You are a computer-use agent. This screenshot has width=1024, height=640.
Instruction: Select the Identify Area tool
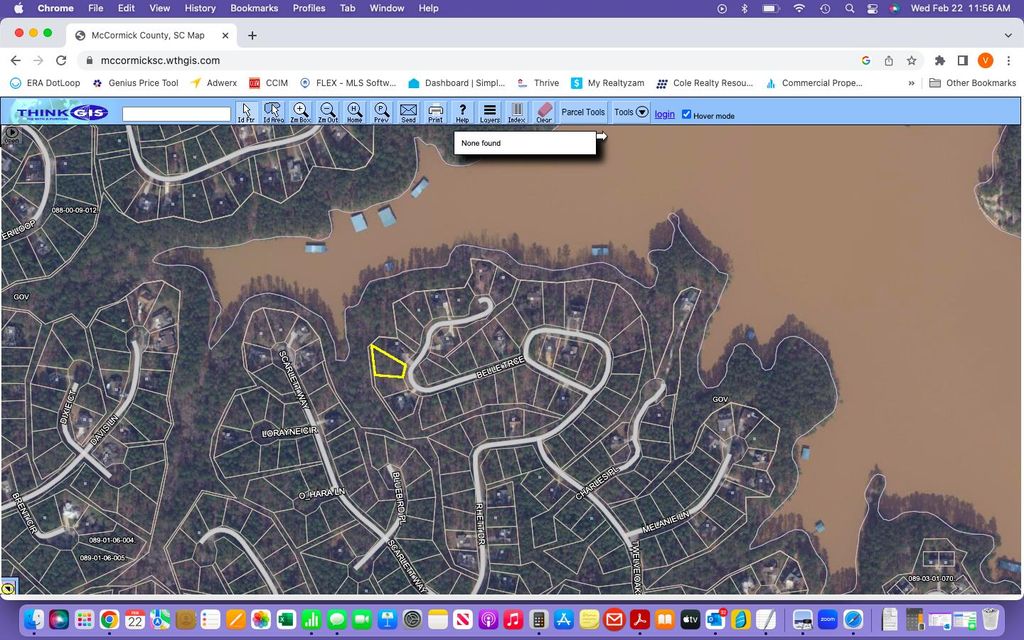pos(273,112)
